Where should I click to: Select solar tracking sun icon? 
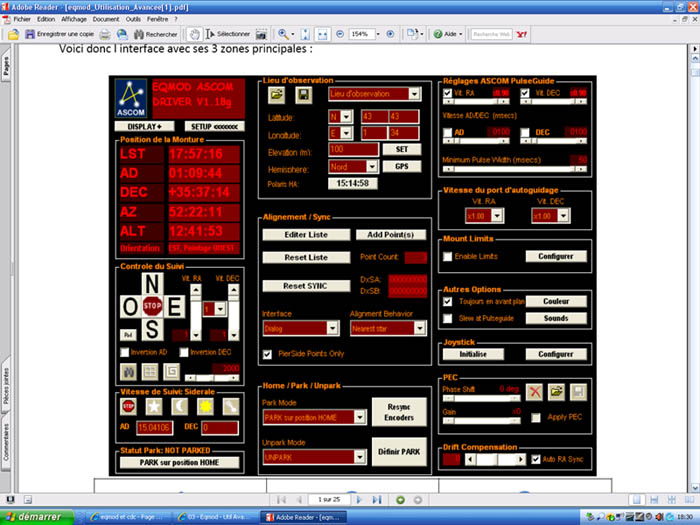coord(205,406)
